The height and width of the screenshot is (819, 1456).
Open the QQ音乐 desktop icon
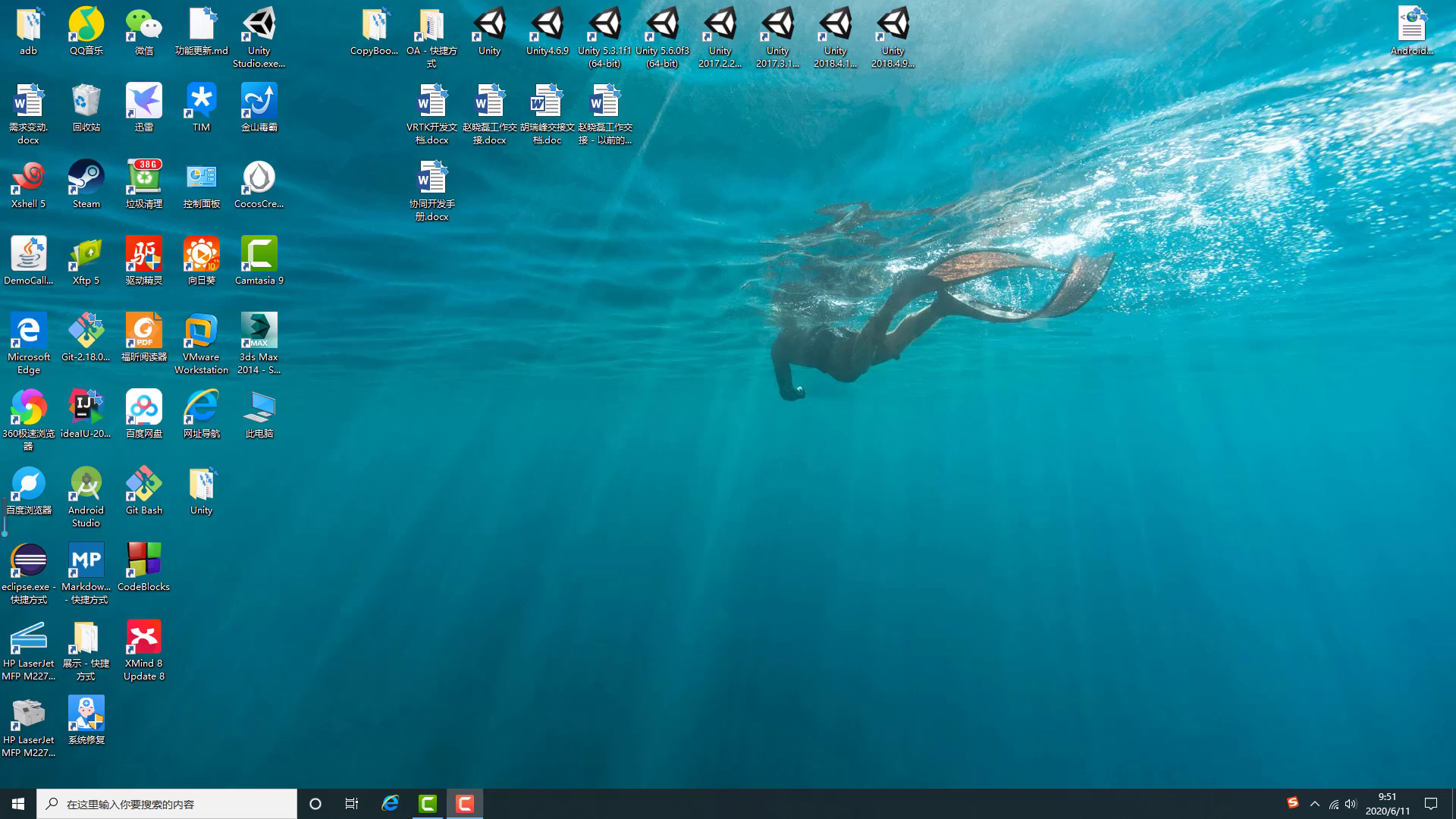coord(86,32)
